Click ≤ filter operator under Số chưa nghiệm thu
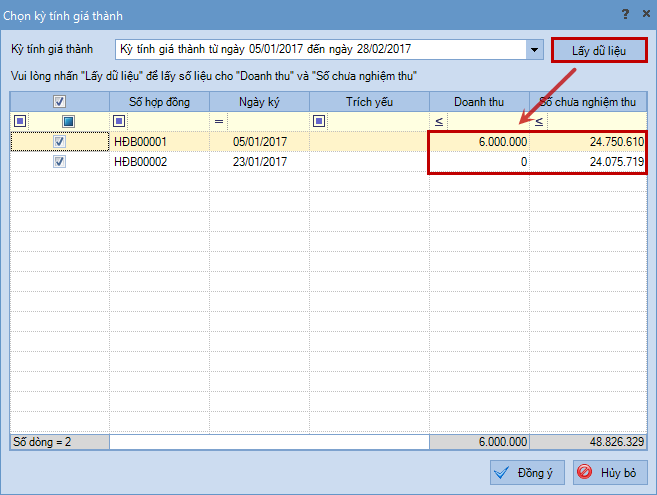The width and height of the screenshot is (657, 495). point(538,121)
